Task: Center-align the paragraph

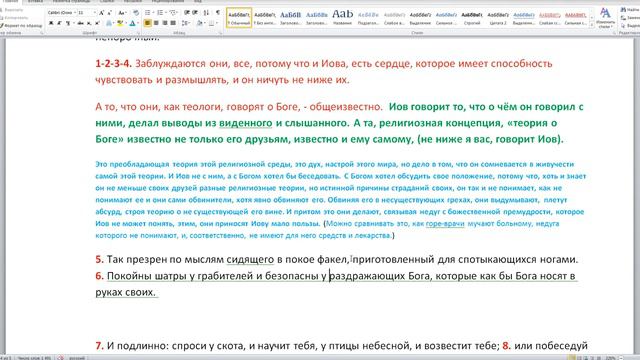Action: [156, 23]
